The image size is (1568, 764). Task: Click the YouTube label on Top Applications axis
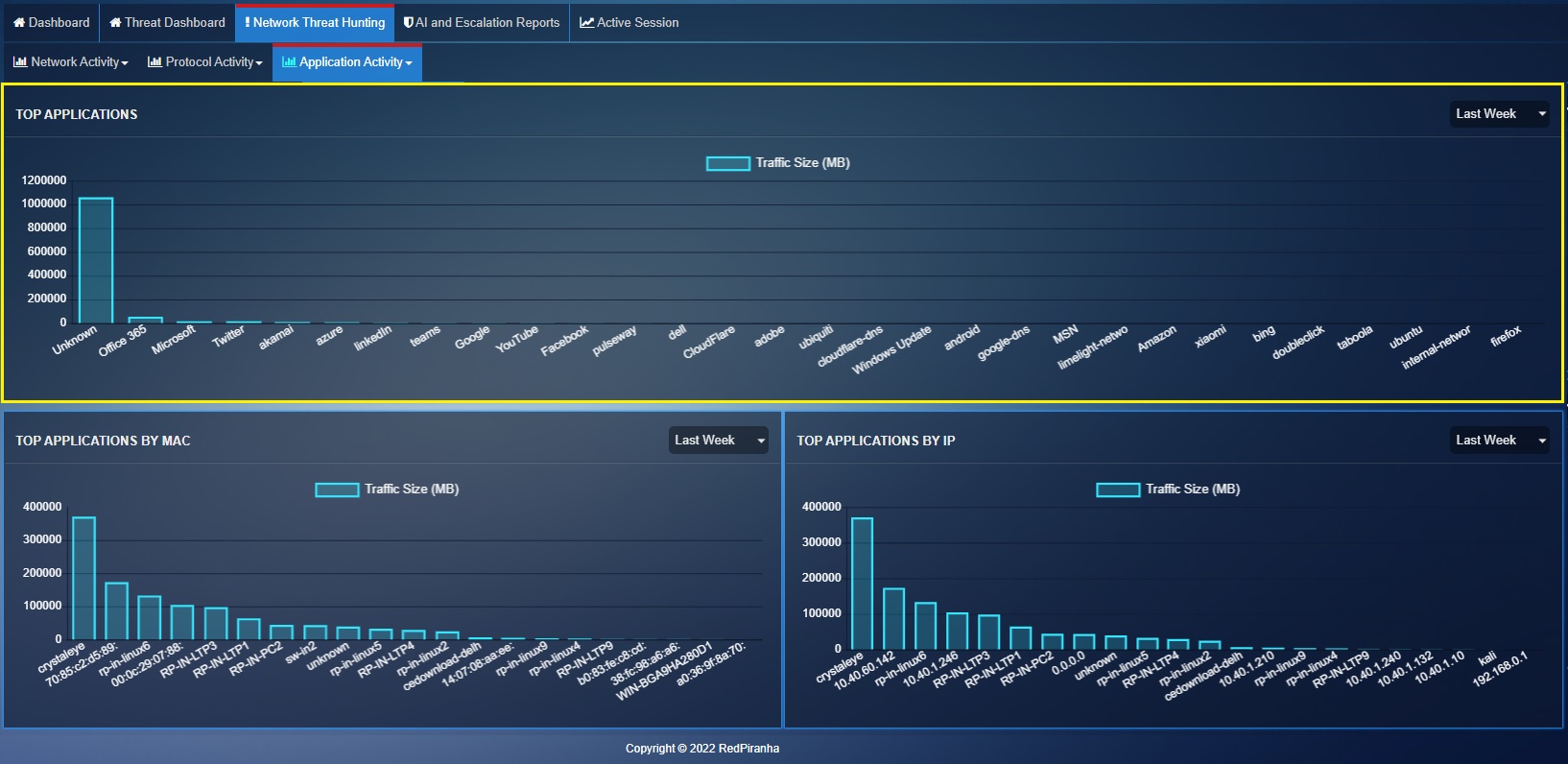tap(517, 339)
